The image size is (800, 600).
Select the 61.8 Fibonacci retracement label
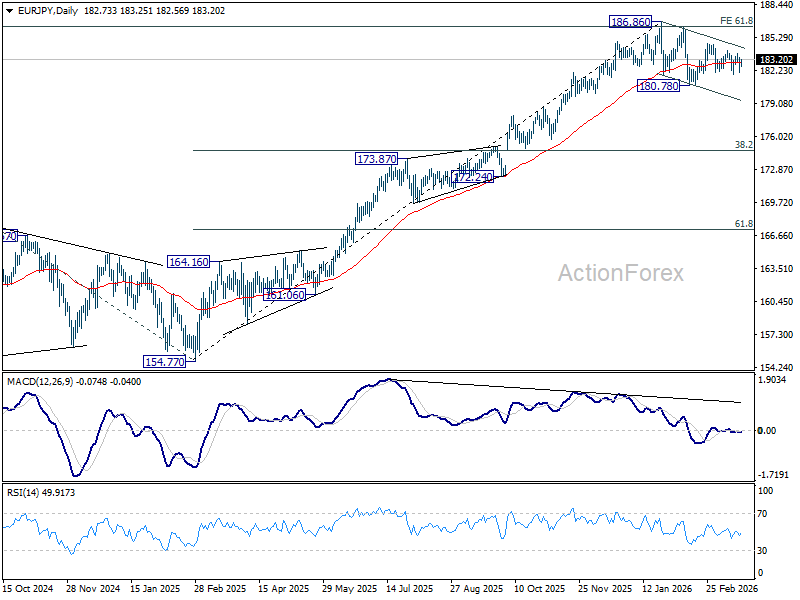click(x=744, y=224)
